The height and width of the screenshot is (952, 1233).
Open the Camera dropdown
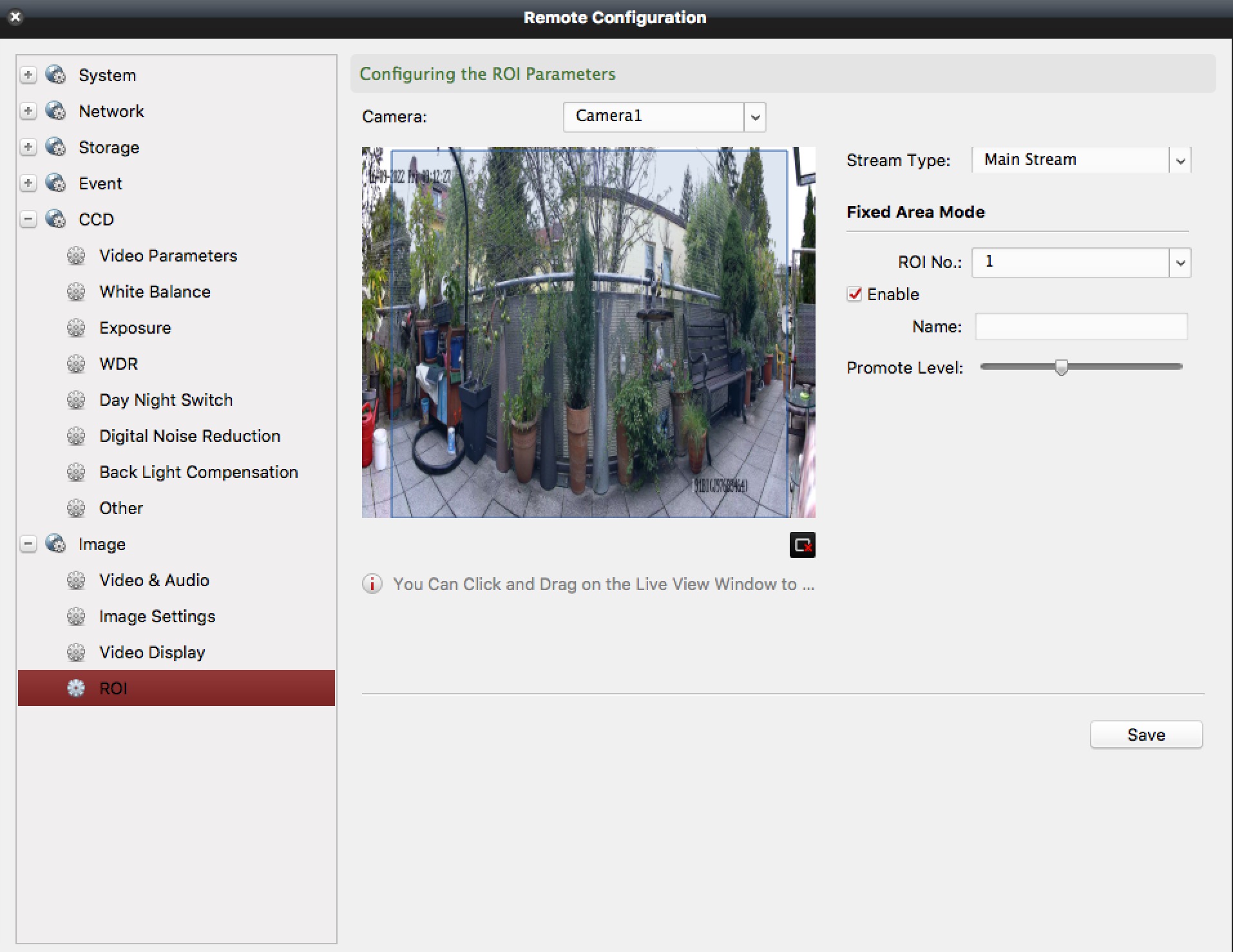pyautogui.click(x=755, y=117)
